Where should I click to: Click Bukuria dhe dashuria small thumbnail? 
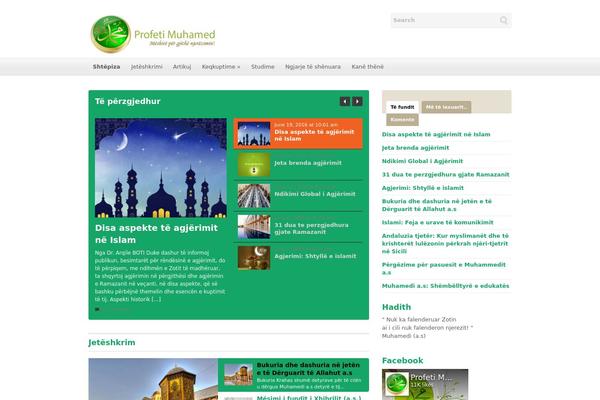(238, 374)
